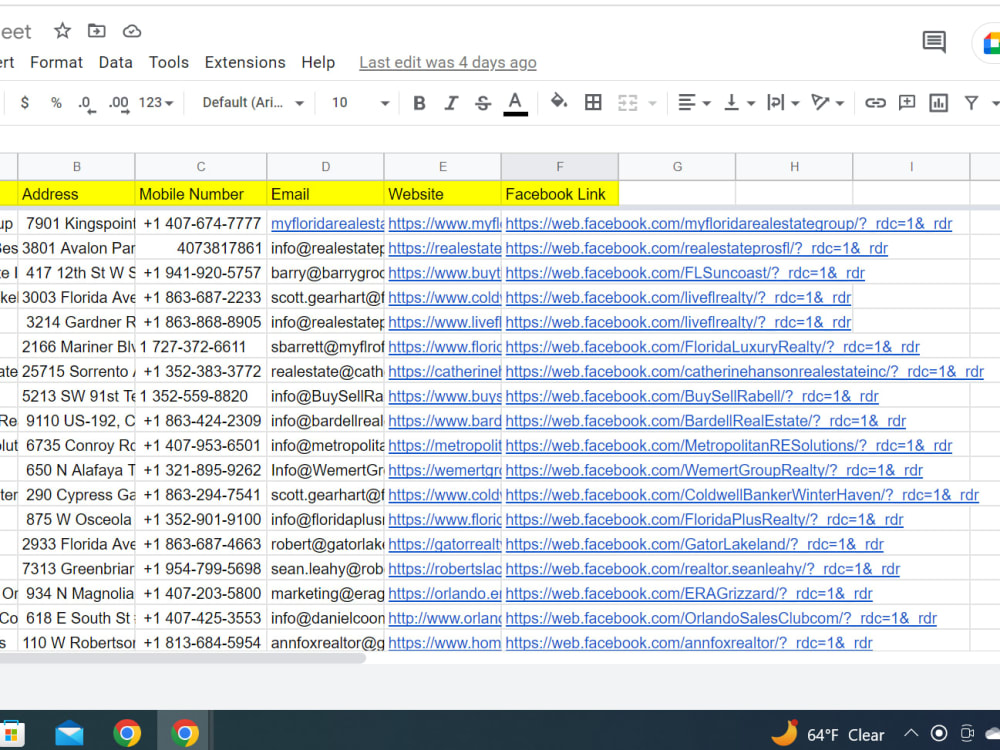This screenshot has height=750, width=1000.
Task: Increase decimal places
Action: coord(119,103)
